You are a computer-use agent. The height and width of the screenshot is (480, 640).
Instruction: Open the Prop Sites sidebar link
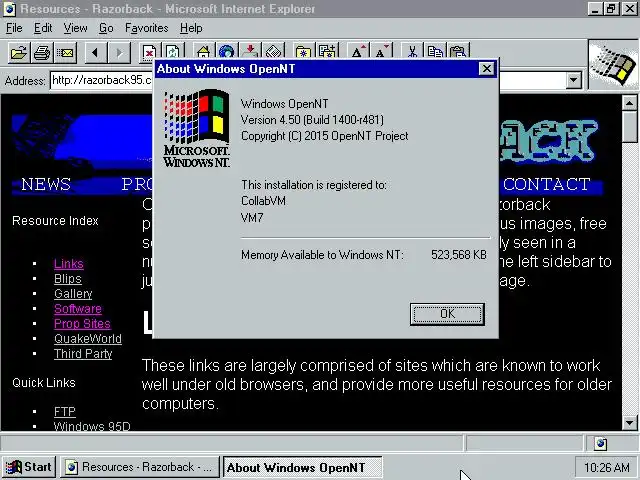[x=82, y=324]
